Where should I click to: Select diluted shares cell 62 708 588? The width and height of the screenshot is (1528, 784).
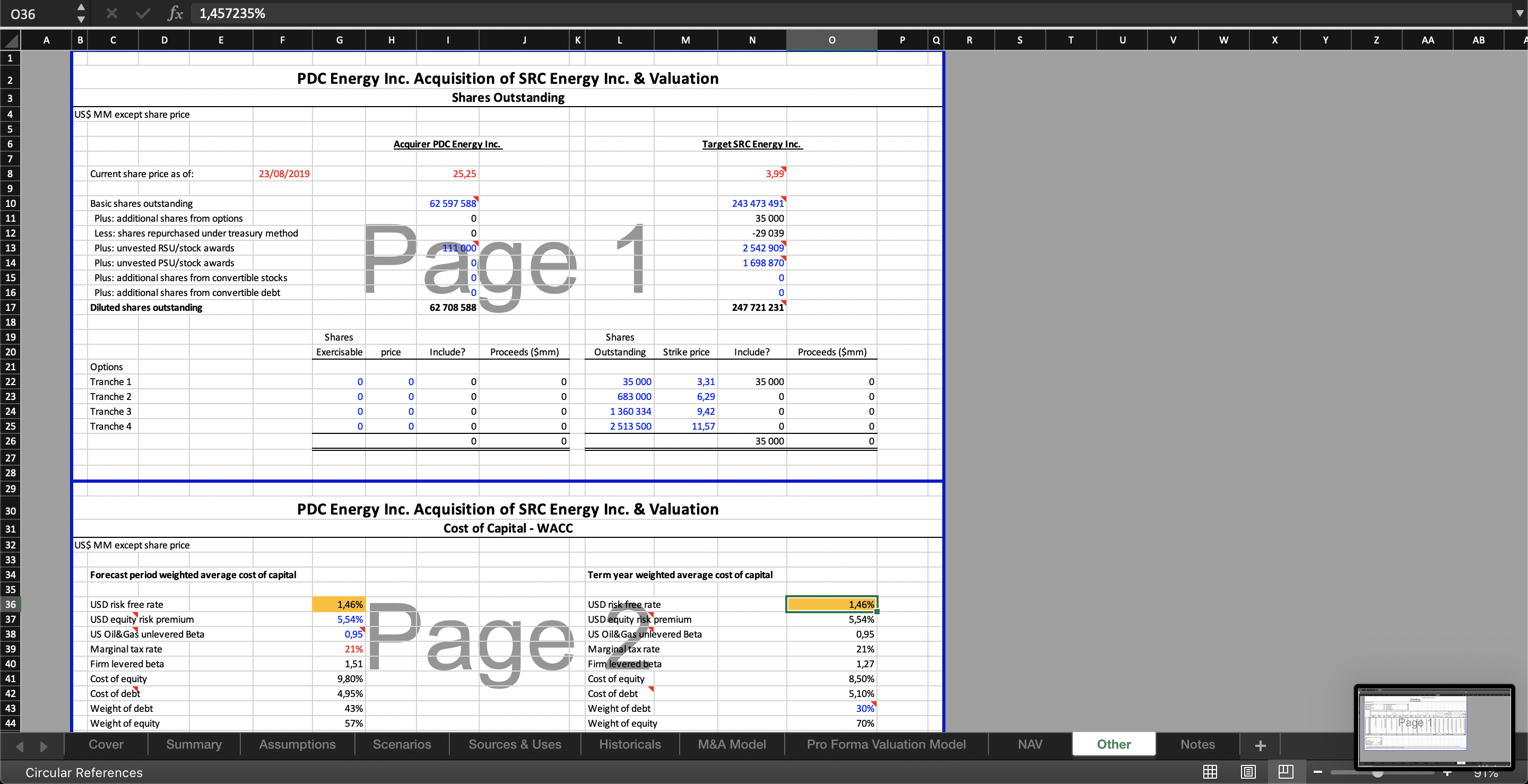[x=448, y=307]
